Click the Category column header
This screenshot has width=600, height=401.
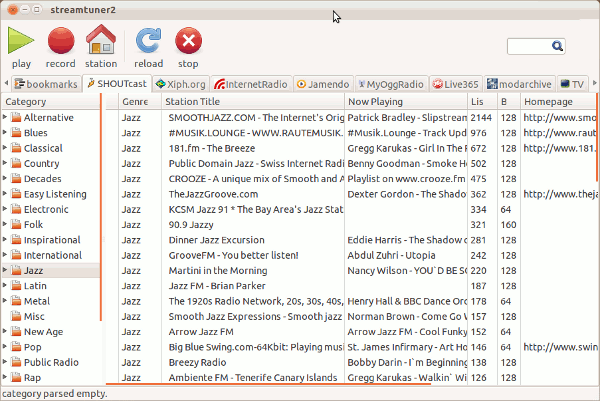51,101
